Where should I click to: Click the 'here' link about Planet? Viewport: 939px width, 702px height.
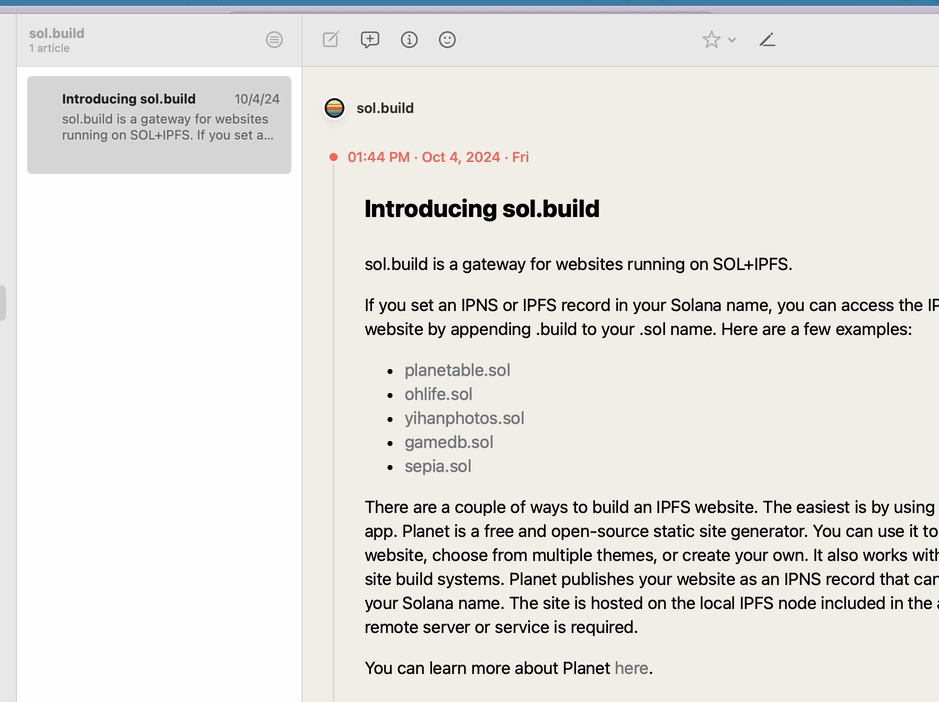coord(631,668)
